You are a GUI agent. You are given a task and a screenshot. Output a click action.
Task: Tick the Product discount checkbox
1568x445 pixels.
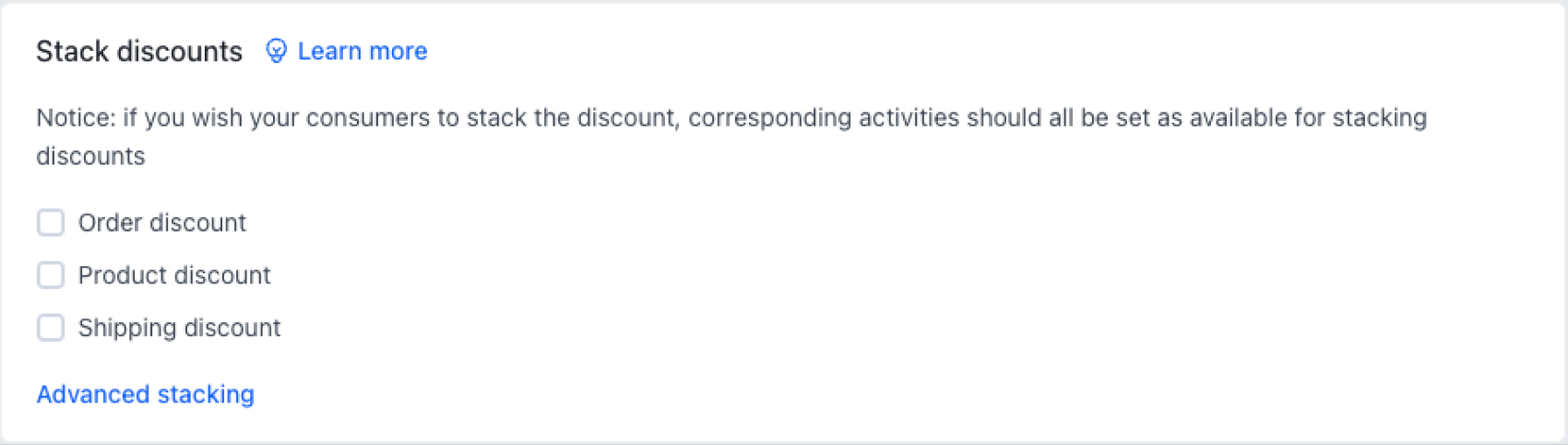pyautogui.click(x=51, y=275)
